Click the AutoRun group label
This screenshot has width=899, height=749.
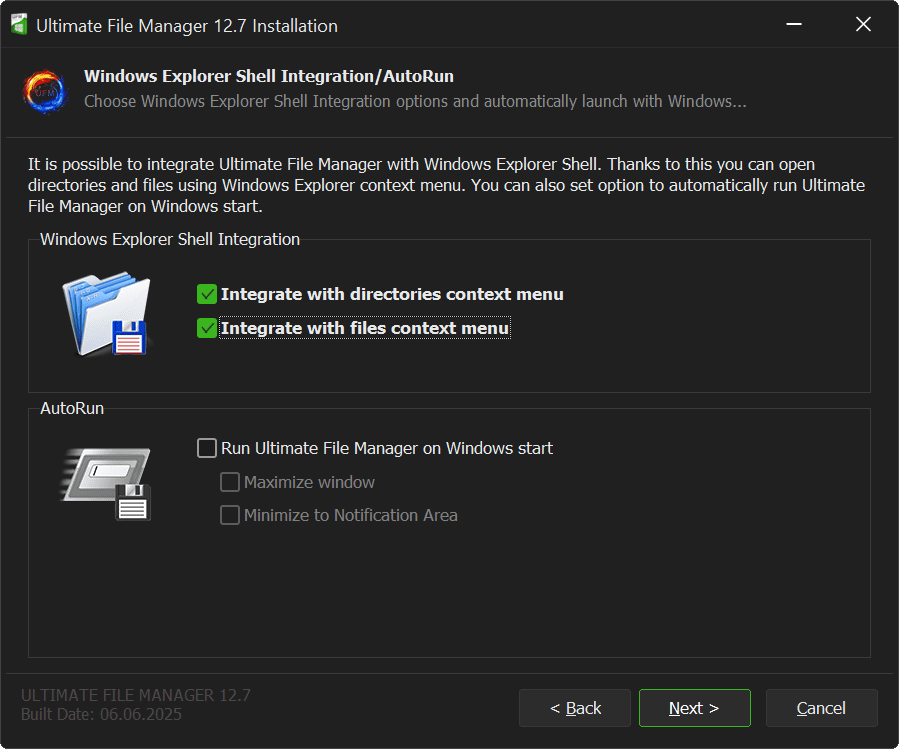[x=72, y=408]
